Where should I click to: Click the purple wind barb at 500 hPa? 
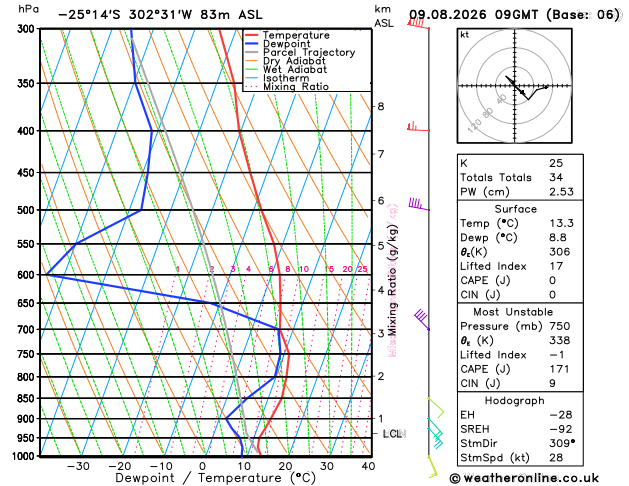(419, 204)
